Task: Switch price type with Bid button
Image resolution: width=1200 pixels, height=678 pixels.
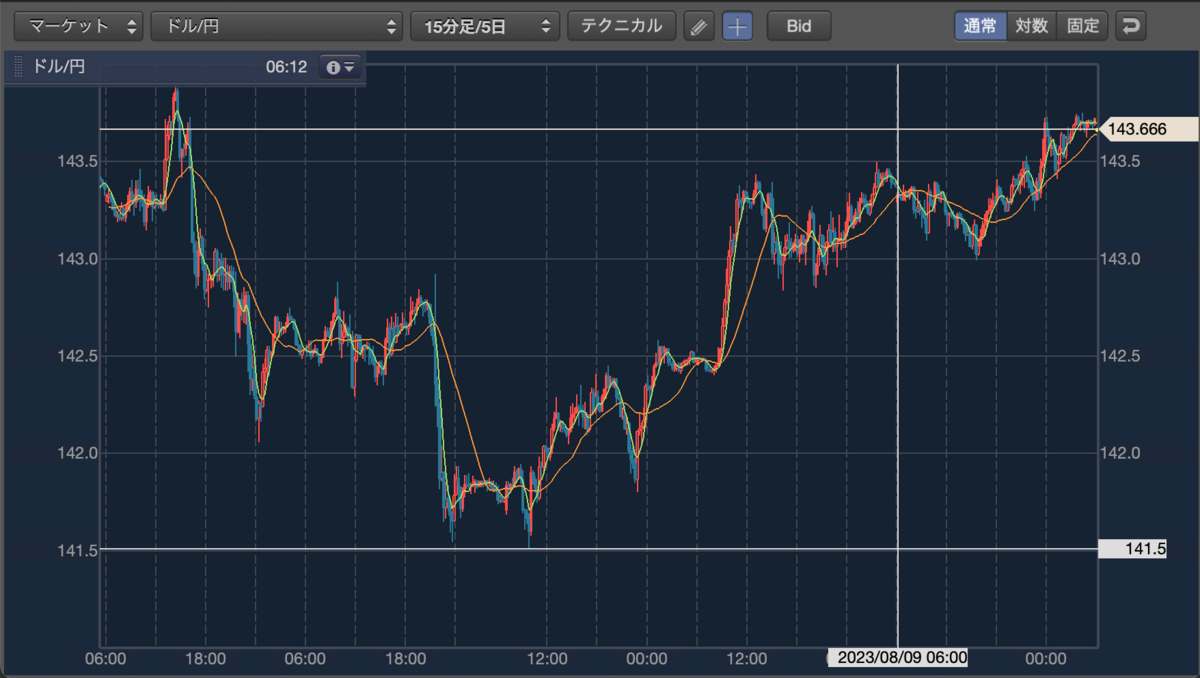Action: pyautogui.click(x=799, y=27)
